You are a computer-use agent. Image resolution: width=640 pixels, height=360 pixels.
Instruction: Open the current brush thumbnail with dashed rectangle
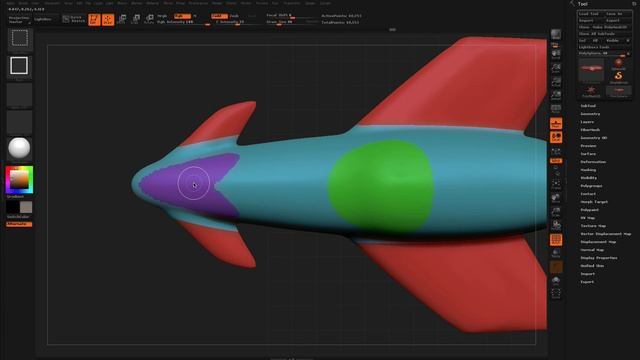[19, 39]
